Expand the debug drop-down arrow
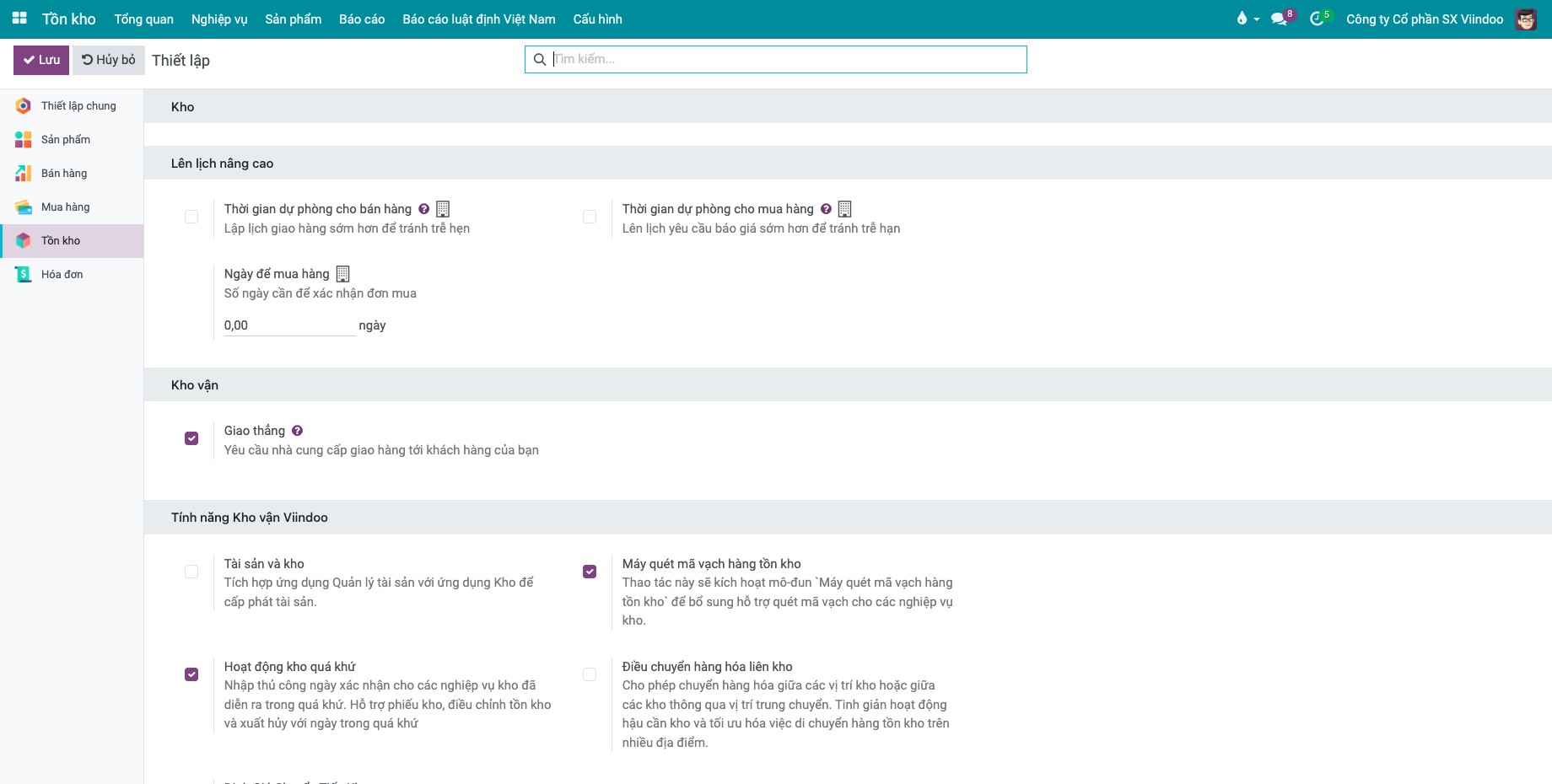The image size is (1552, 784). pyautogui.click(x=1257, y=19)
